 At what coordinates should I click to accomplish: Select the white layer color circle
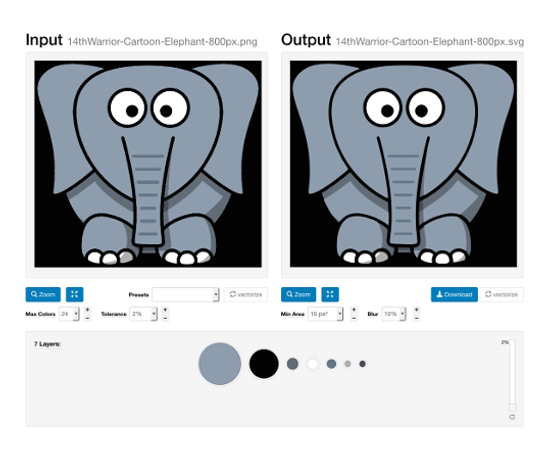pos(313,364)
